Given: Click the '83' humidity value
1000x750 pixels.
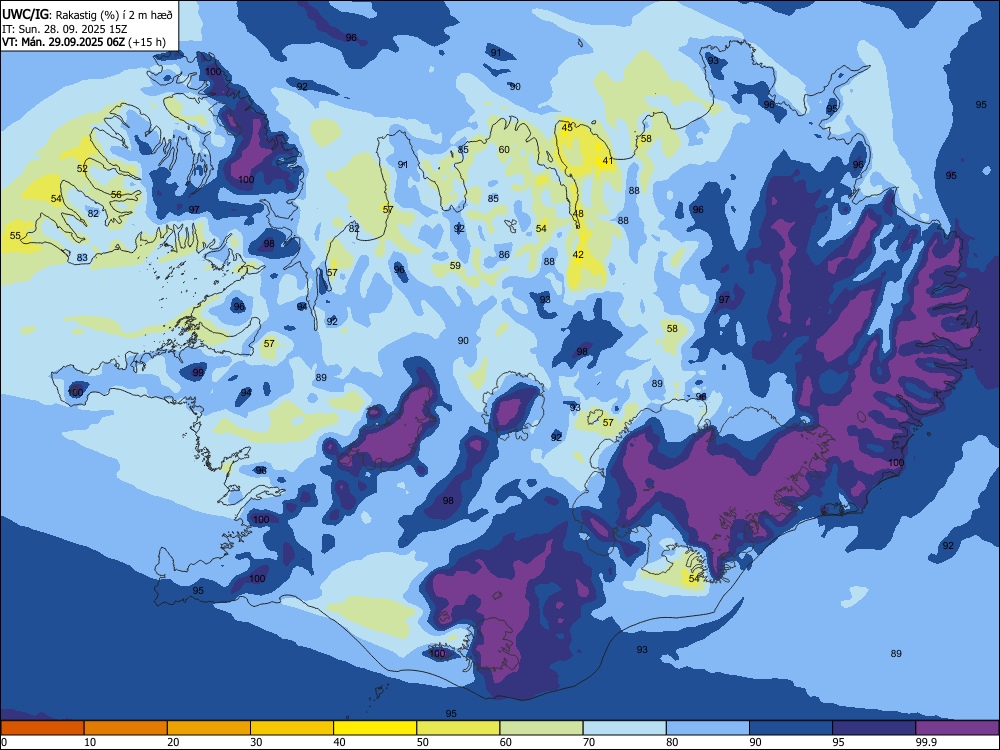Looking at the screenshot, I should pos(82,258).
